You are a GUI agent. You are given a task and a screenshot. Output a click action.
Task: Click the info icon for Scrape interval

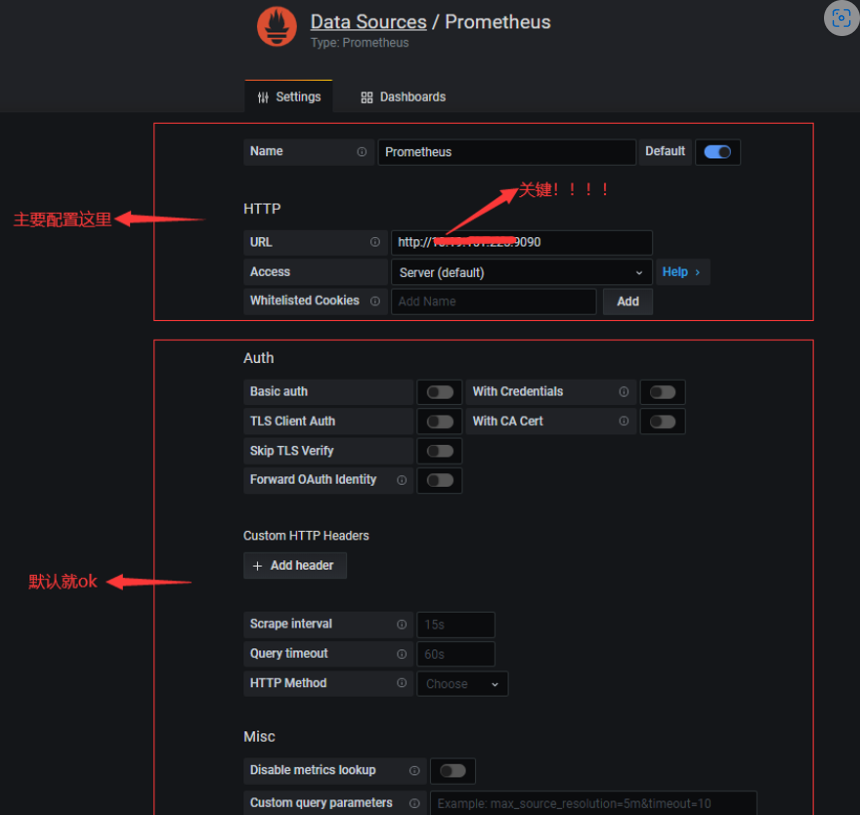(x=402, y=625)
